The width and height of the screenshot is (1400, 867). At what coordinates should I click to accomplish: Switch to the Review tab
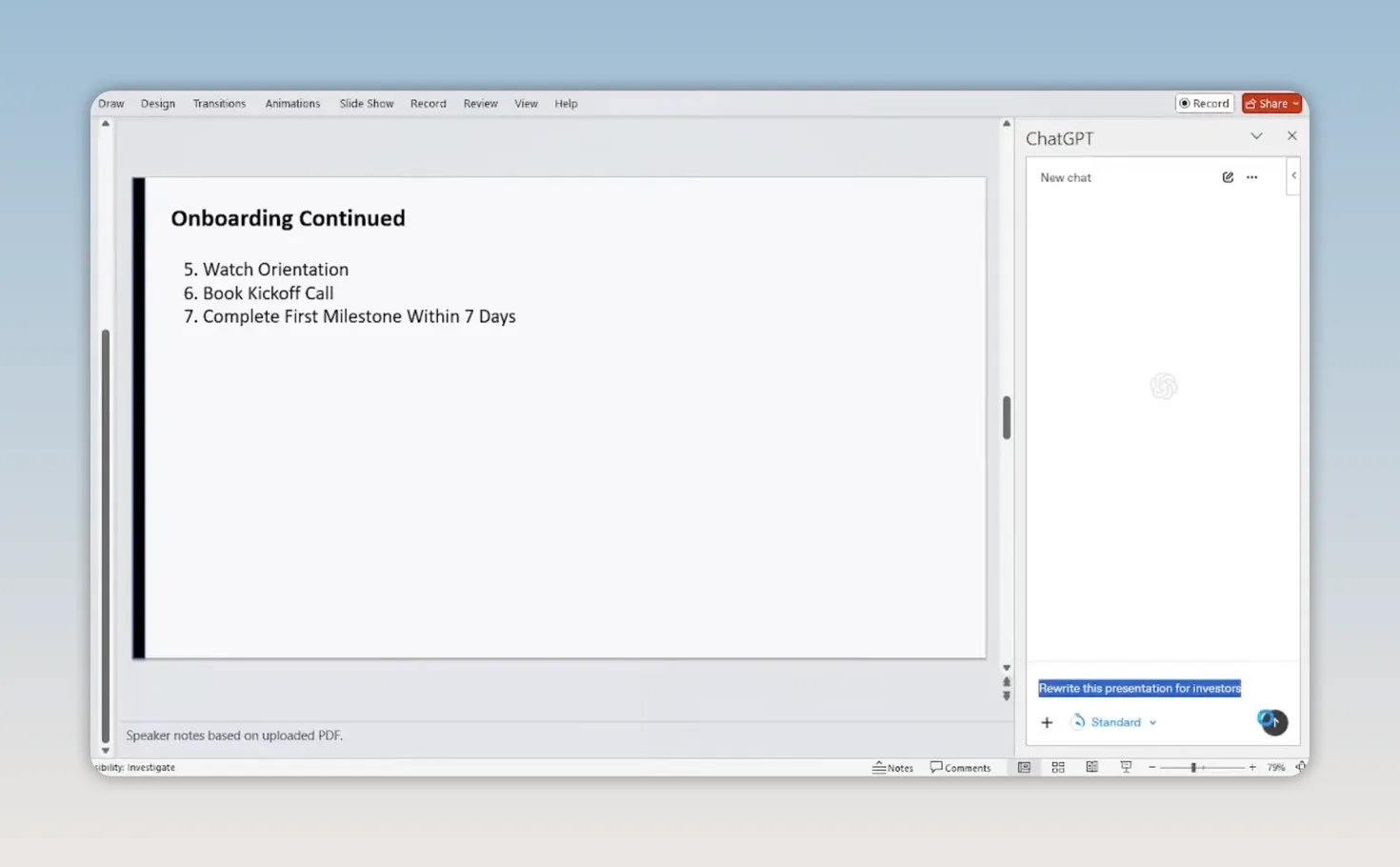(481, 103)
